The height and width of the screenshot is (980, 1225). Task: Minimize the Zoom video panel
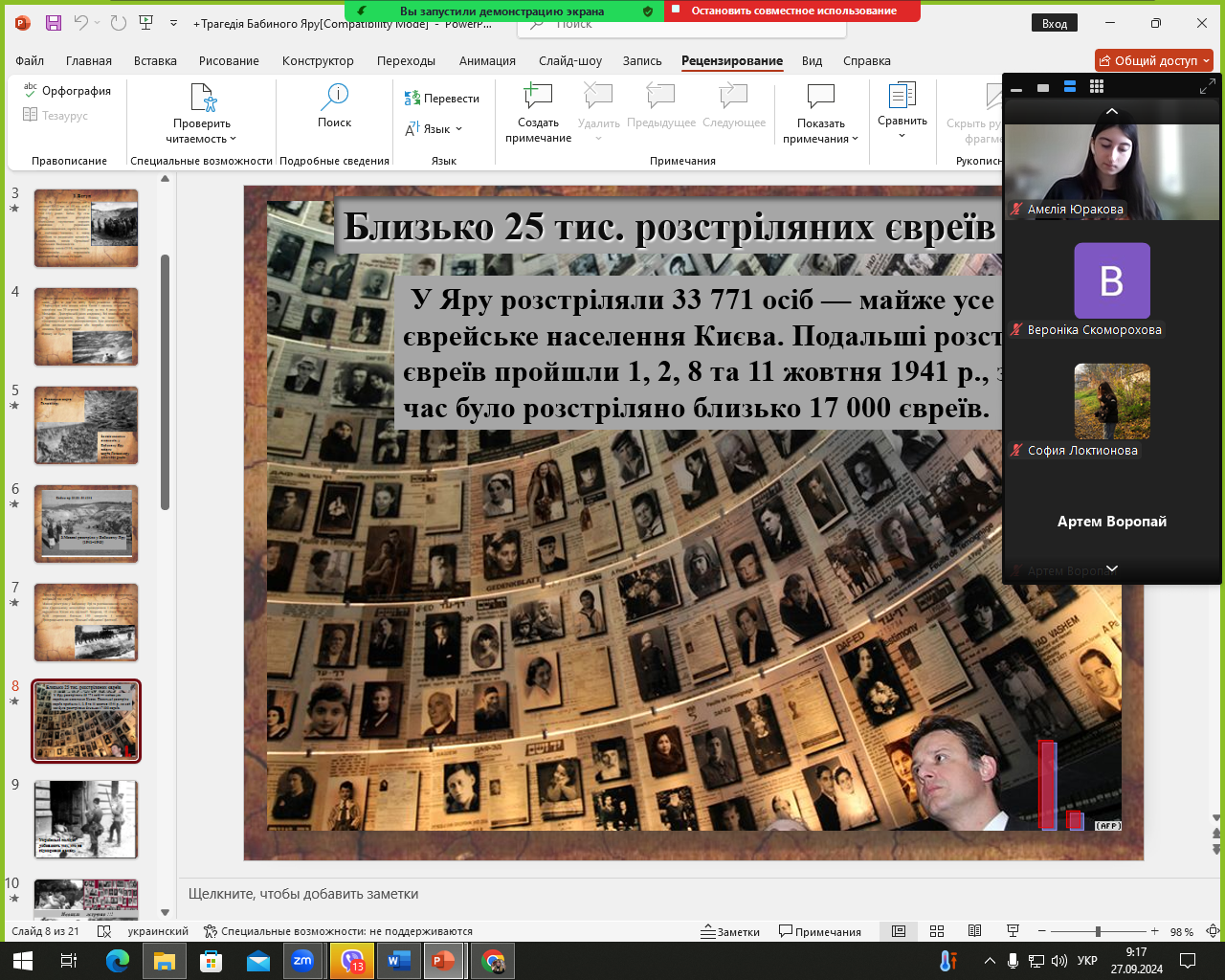click(1016, 87)
